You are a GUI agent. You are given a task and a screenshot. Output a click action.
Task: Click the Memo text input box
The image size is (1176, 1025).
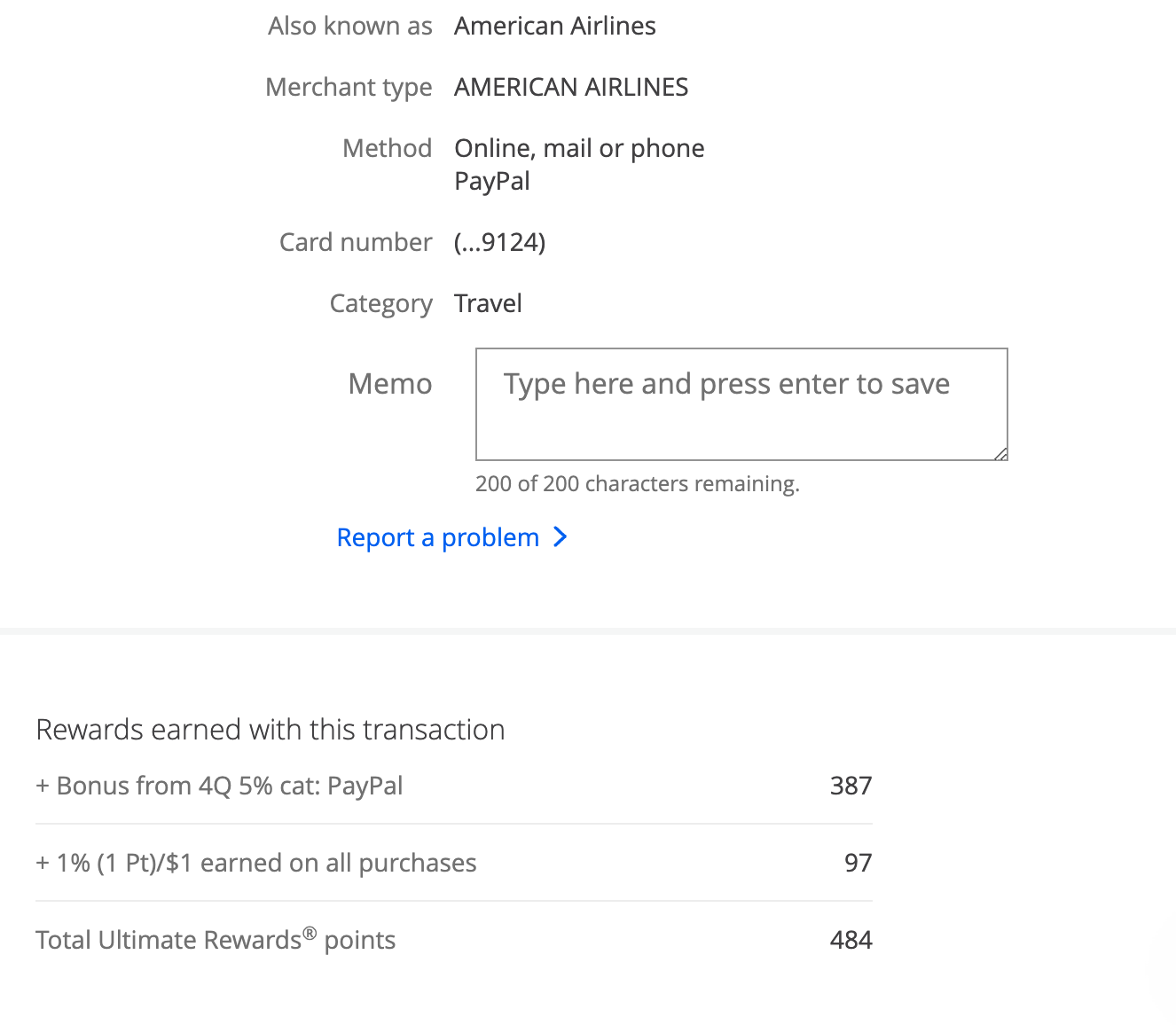click(741, 404)
